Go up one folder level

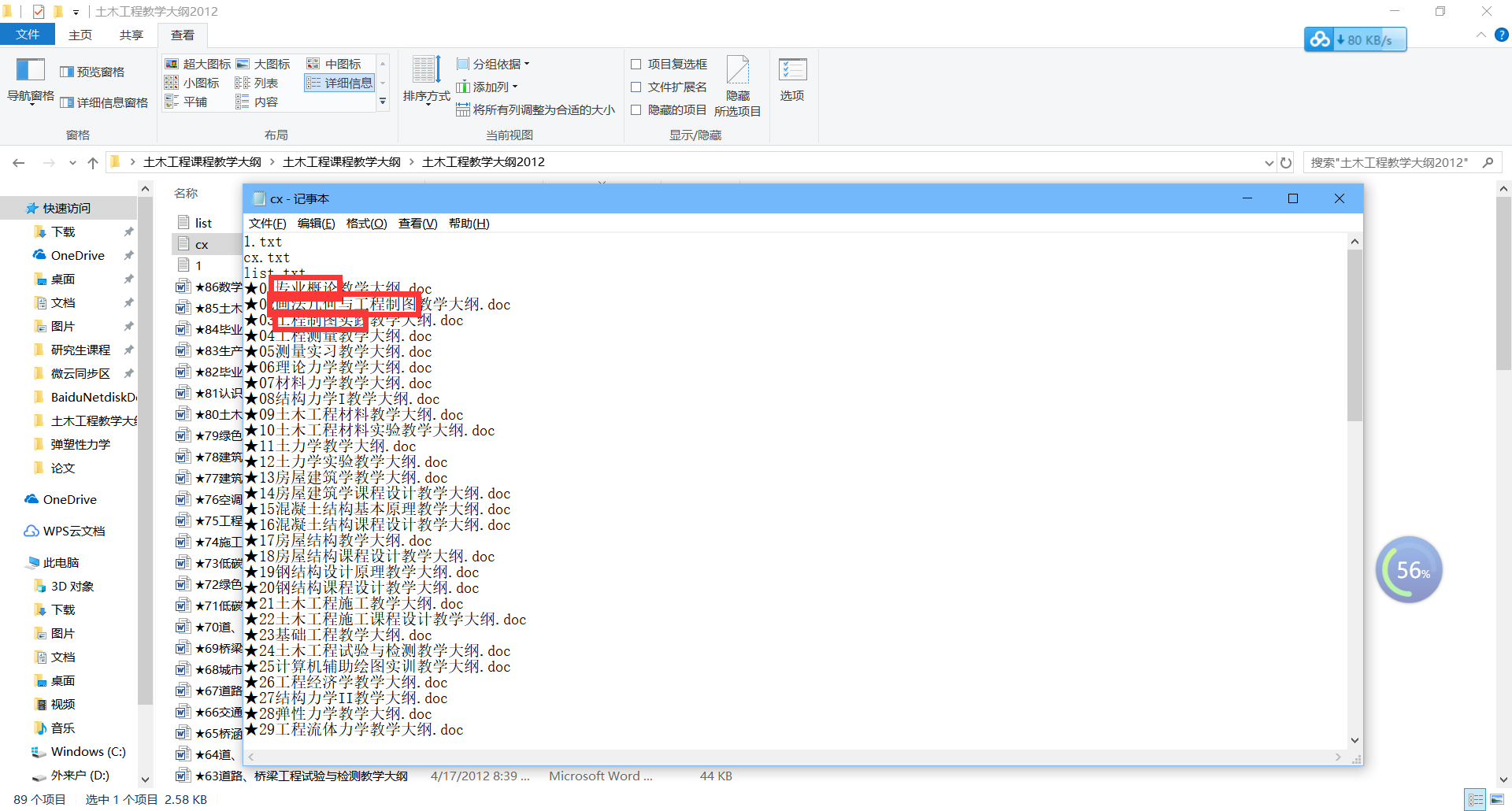pos(93,163)
